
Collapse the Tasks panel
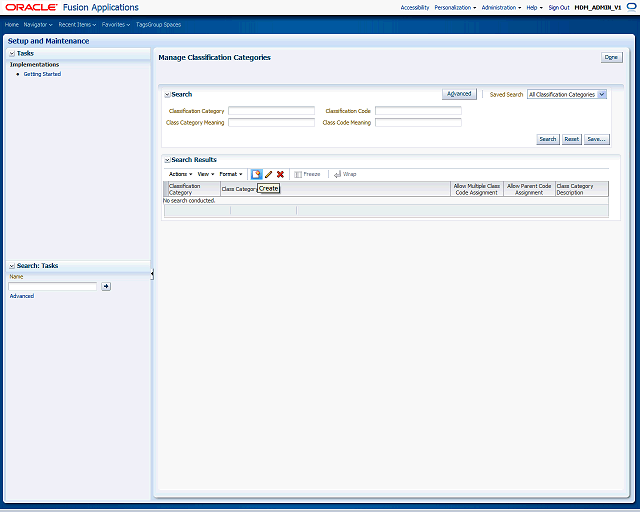click(12, 53)
